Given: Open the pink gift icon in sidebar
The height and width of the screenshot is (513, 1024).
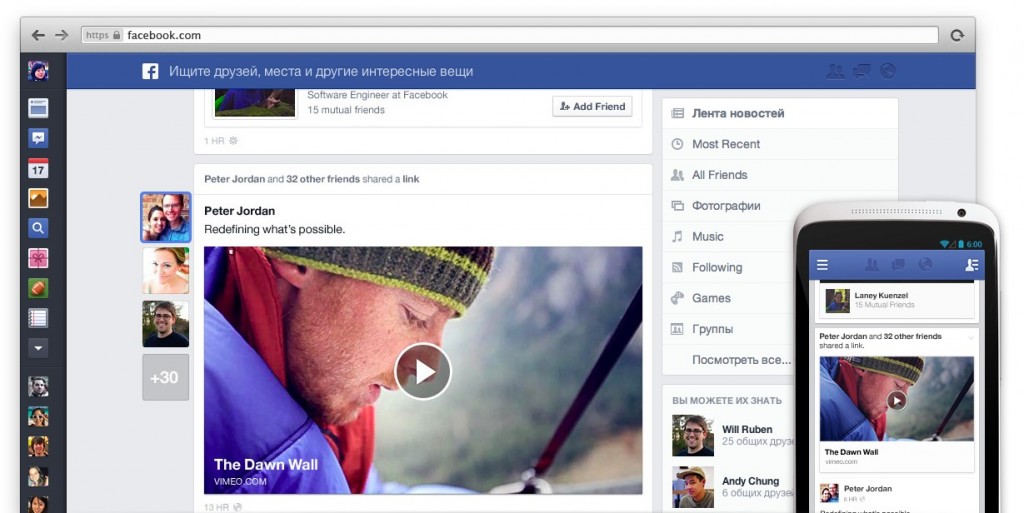Looking at the screenshot, I should click(38, 258).
